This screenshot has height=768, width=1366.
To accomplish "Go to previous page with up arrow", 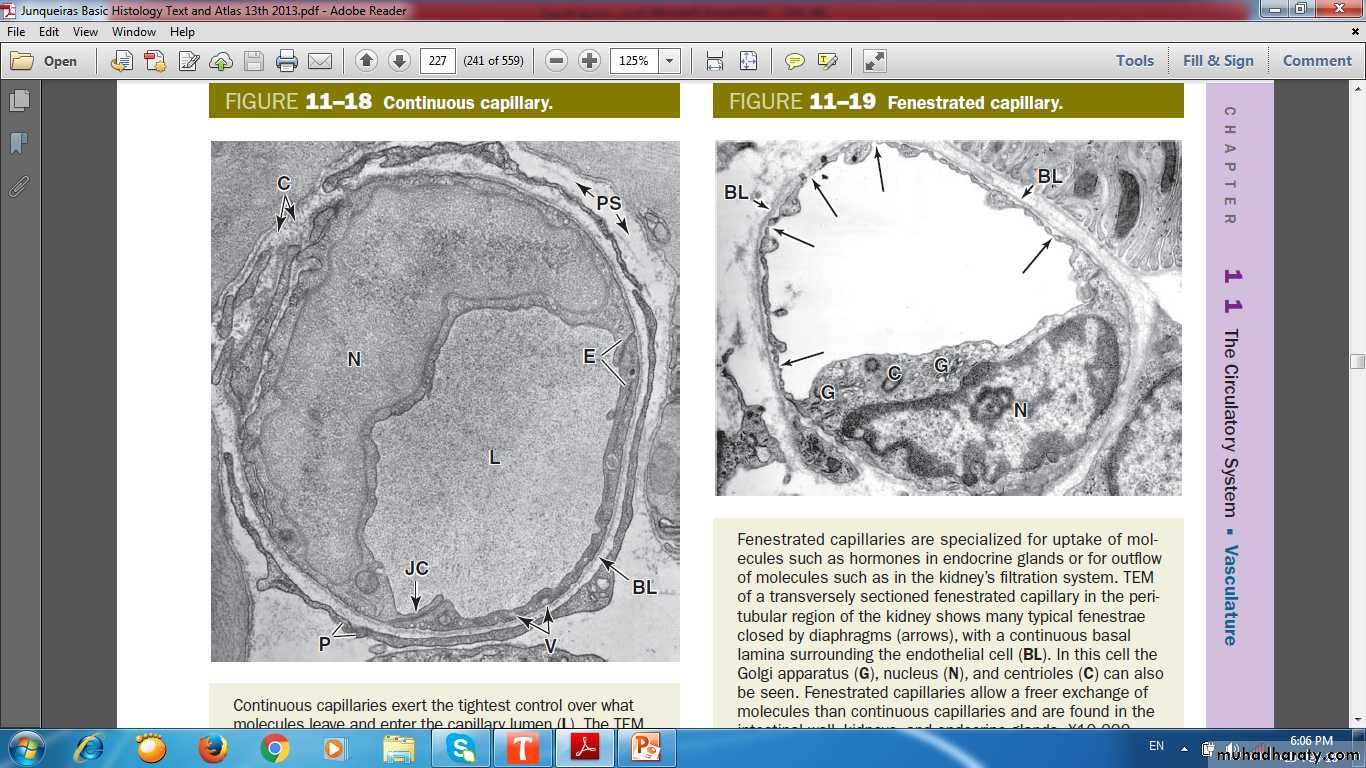I will pyautogui.click(x=366, y=61).
